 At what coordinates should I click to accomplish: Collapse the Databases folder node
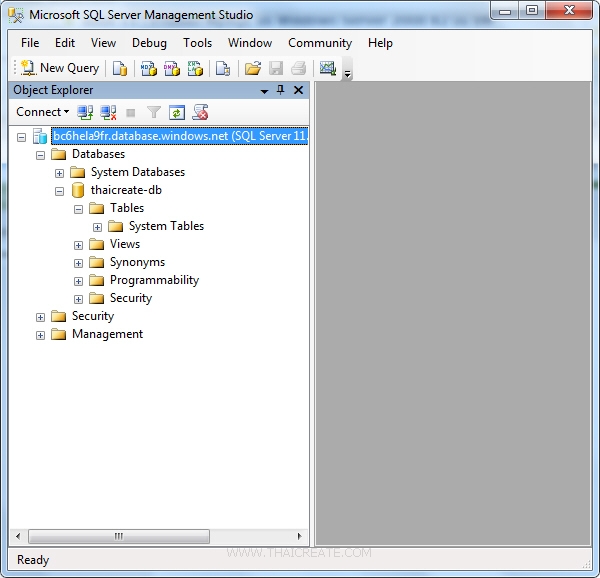tap(41, 155)
